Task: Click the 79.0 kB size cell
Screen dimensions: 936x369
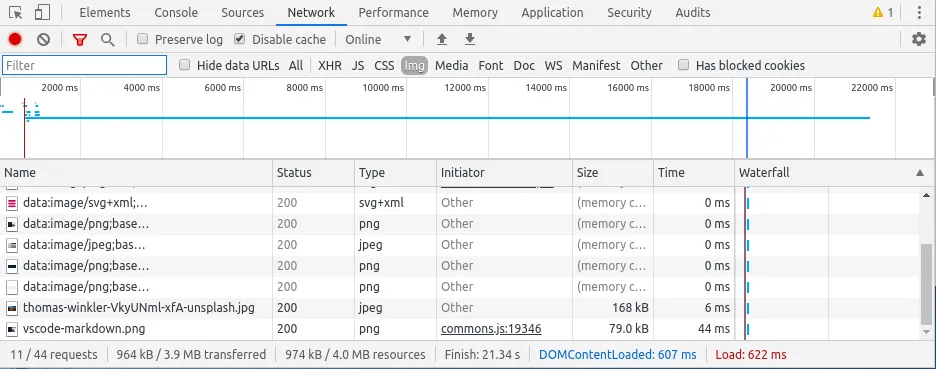Action: (629, 329)
